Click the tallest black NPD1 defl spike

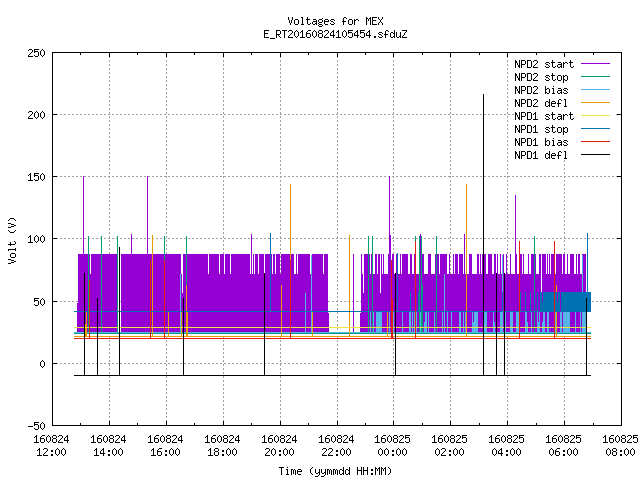483,235
